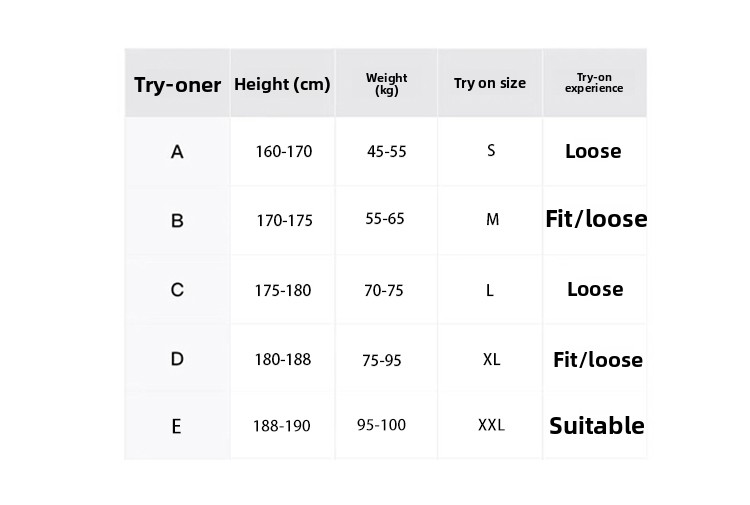This screenshot has height=505, width=750.
Task: Select try-oner D cell
Action: (177, 359)
